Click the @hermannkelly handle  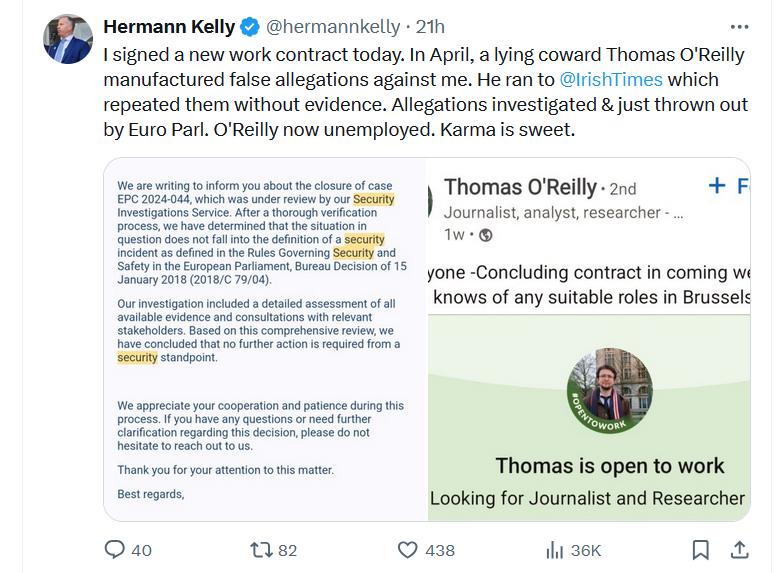tap(332, 27)
